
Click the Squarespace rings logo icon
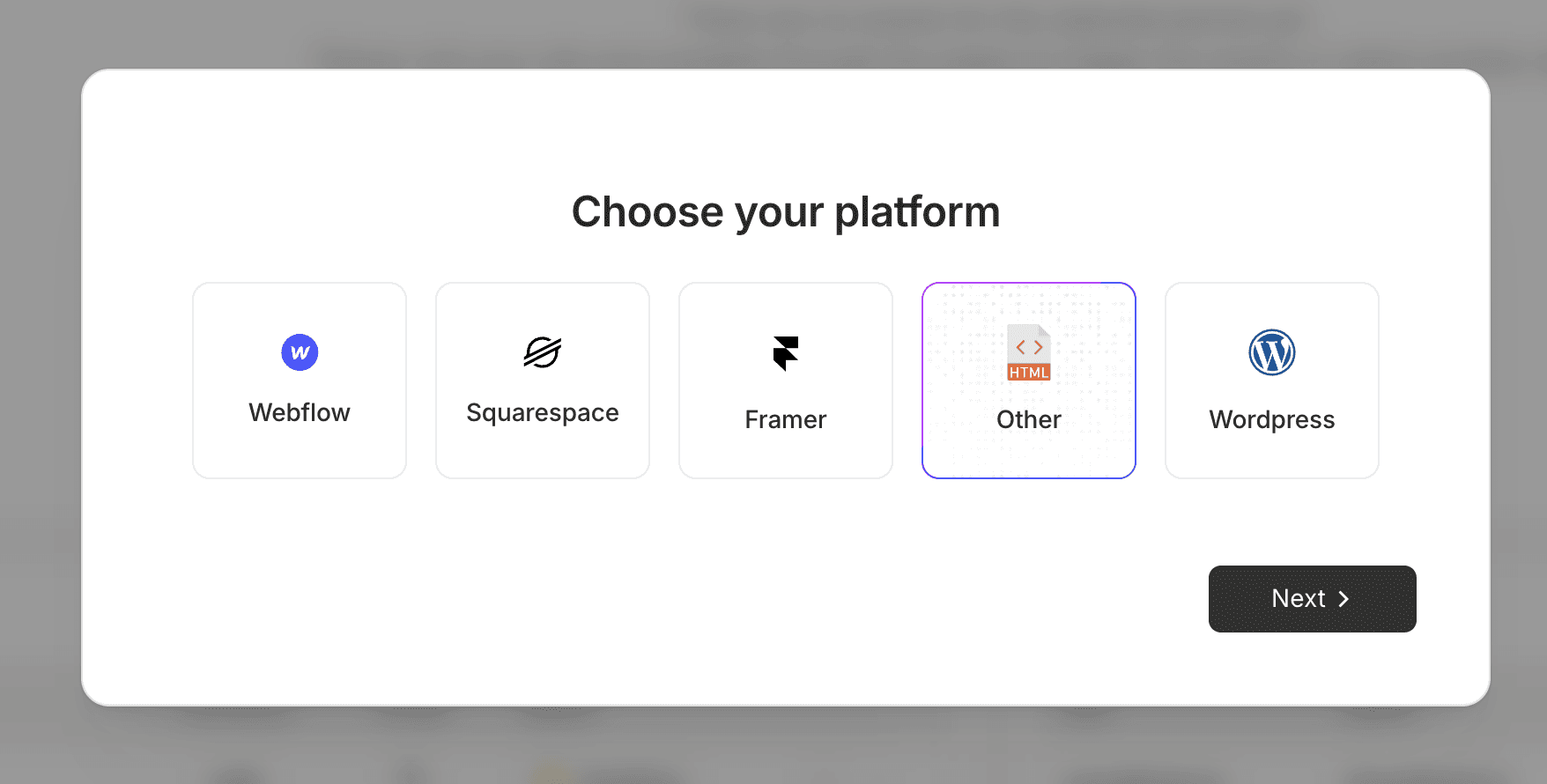[x=542, y=351]
